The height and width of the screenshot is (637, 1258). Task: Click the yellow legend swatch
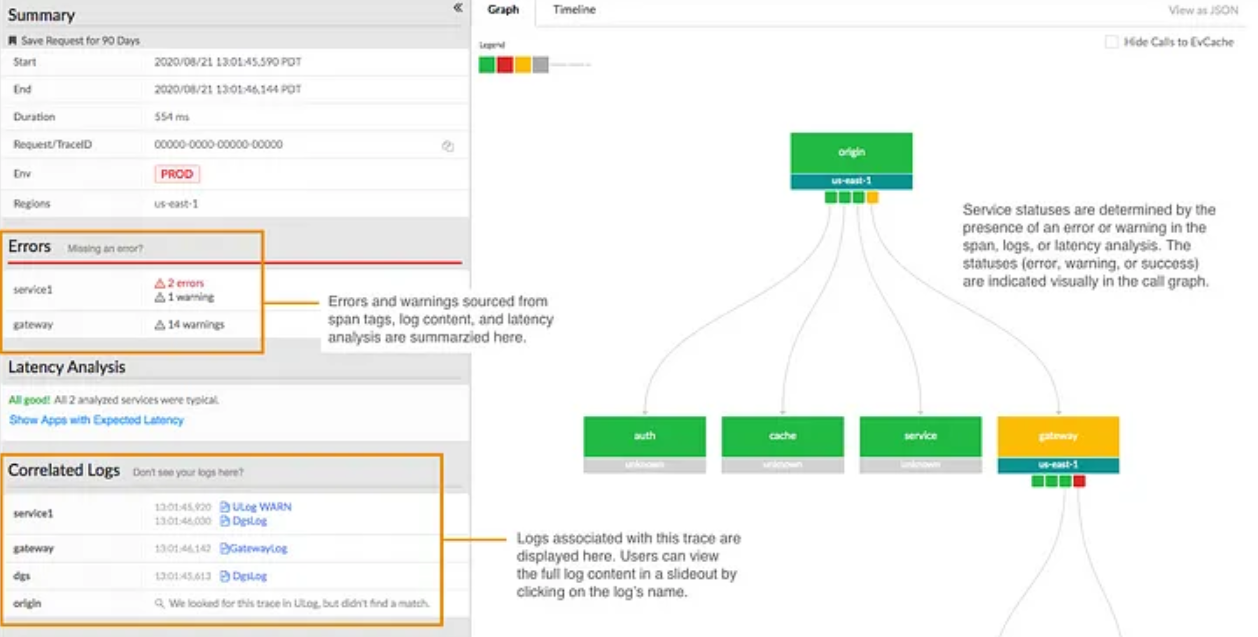point(523,65)
